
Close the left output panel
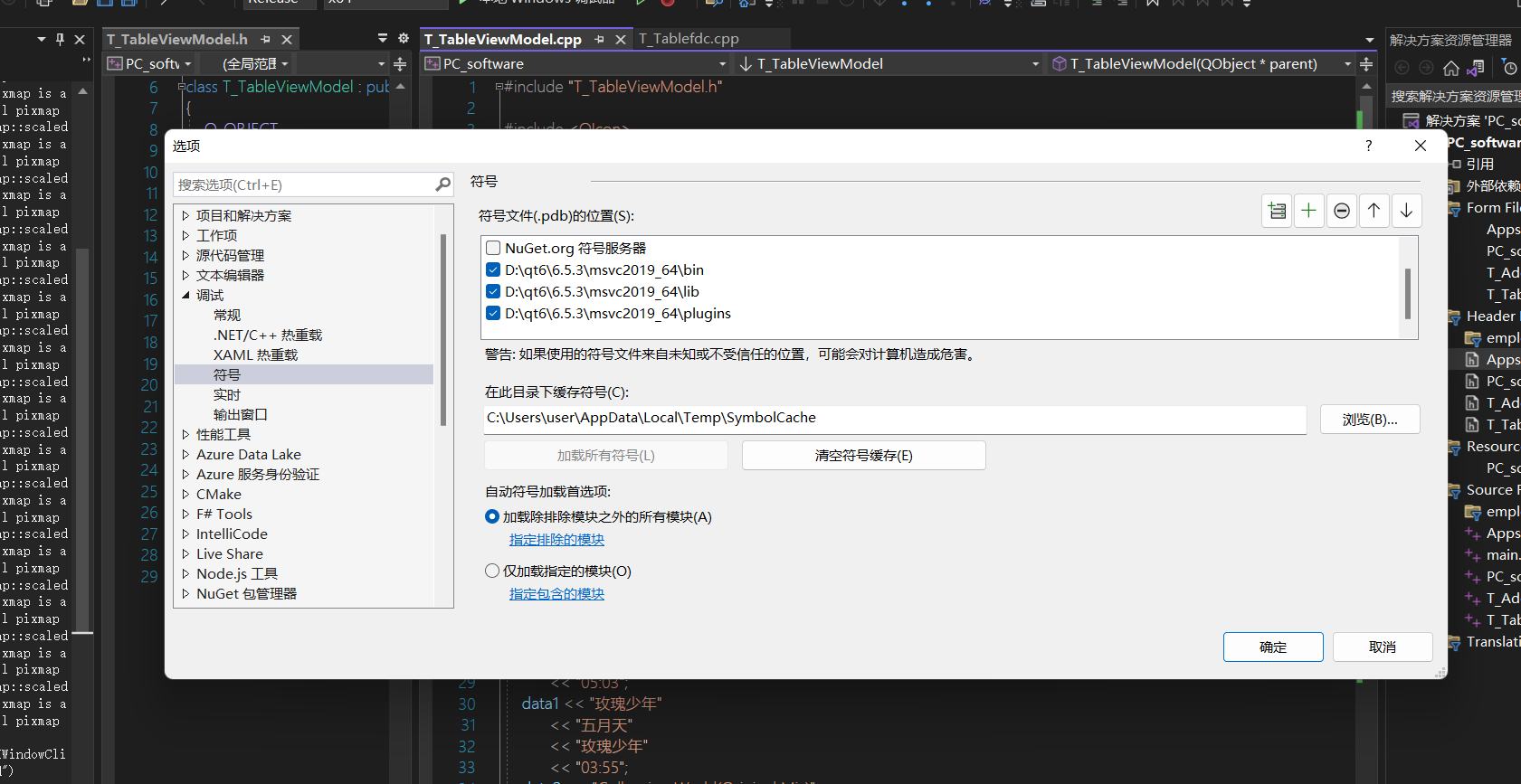(80, 40)
